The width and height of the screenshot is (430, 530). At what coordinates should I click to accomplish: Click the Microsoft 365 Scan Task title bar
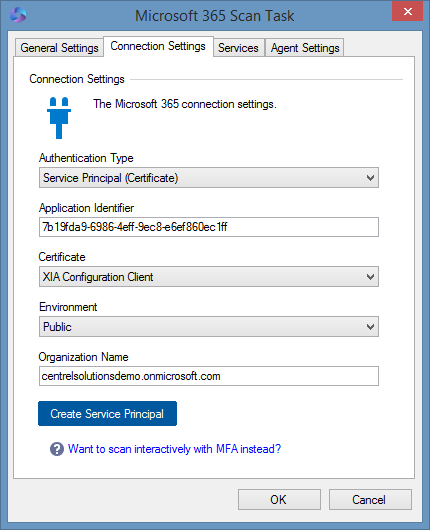pyautogui.click(x=214, y=16)
